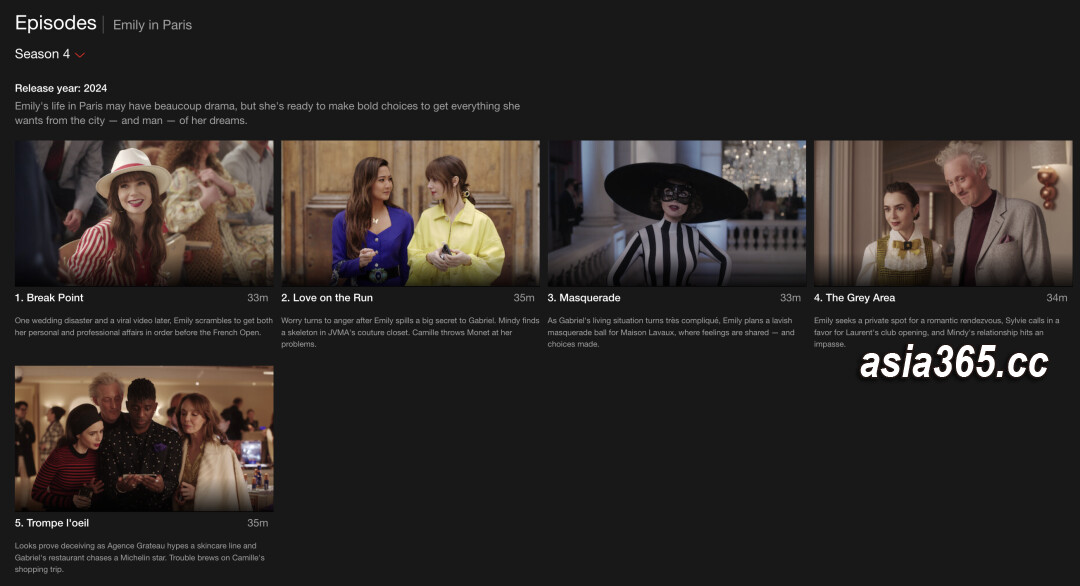This screenshot has height=586, width=1080.
Task: Expand the Season 4 dropdown chevron
Action: pyautogui.click(x=80, y=54)
